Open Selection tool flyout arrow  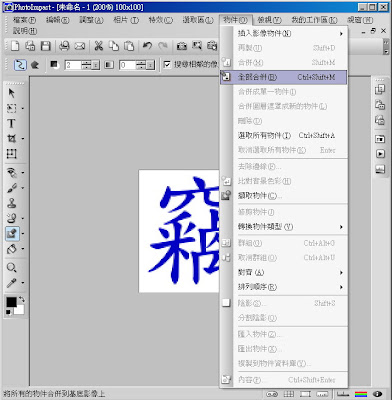(23, 108)
